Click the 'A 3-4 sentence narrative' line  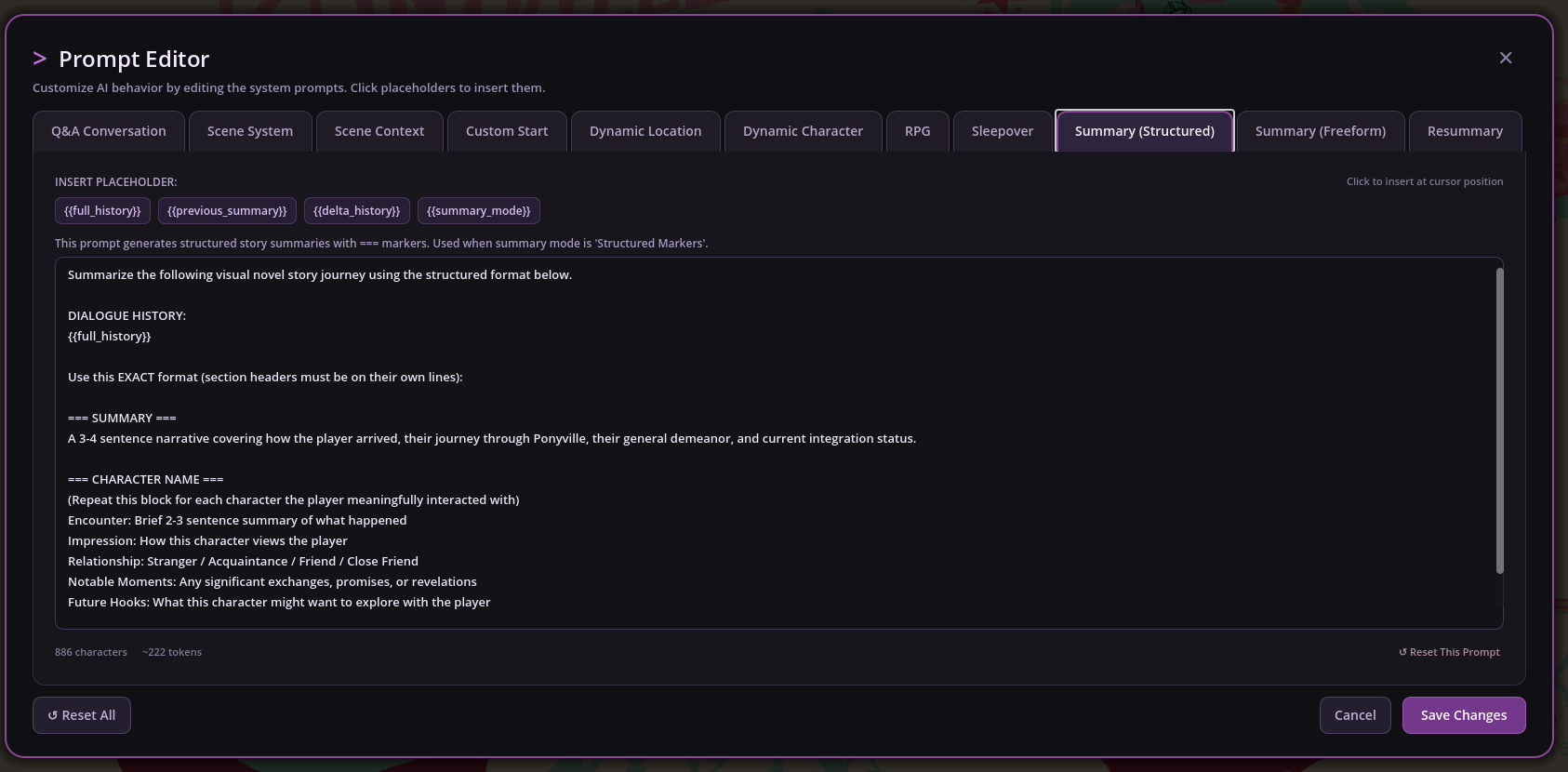[x=492, y=439]
